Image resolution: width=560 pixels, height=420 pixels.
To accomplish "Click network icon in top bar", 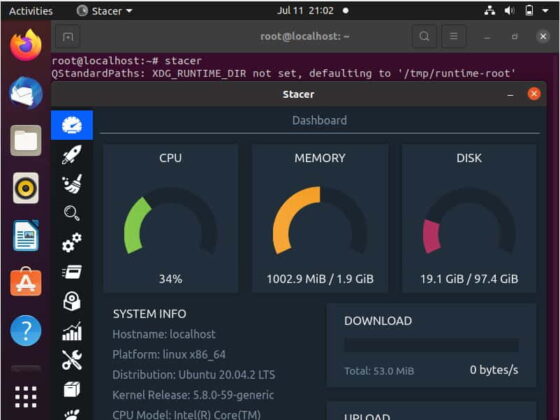I will click(490, 11).
